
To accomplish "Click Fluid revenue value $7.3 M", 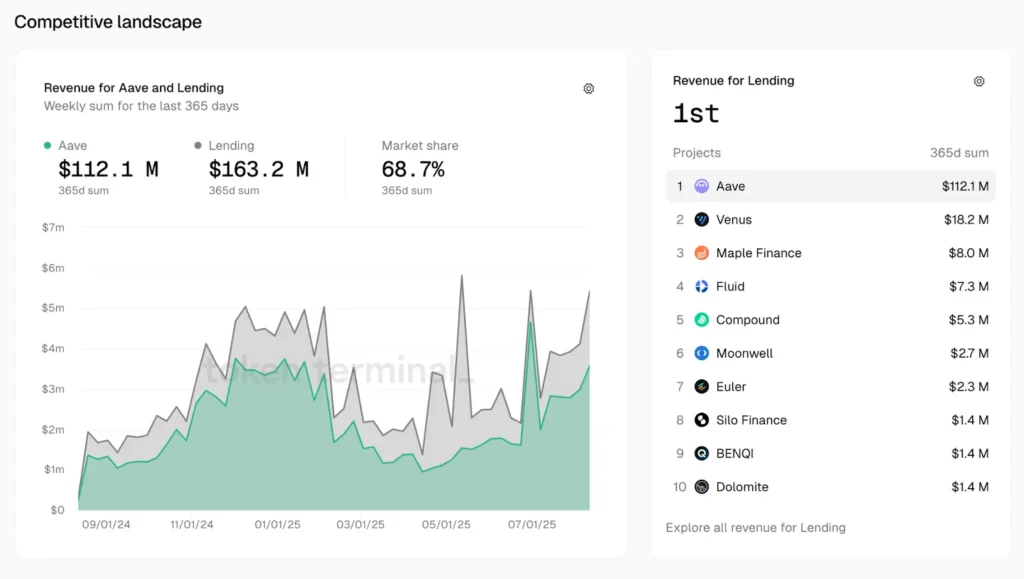I will tap(968, 286).
